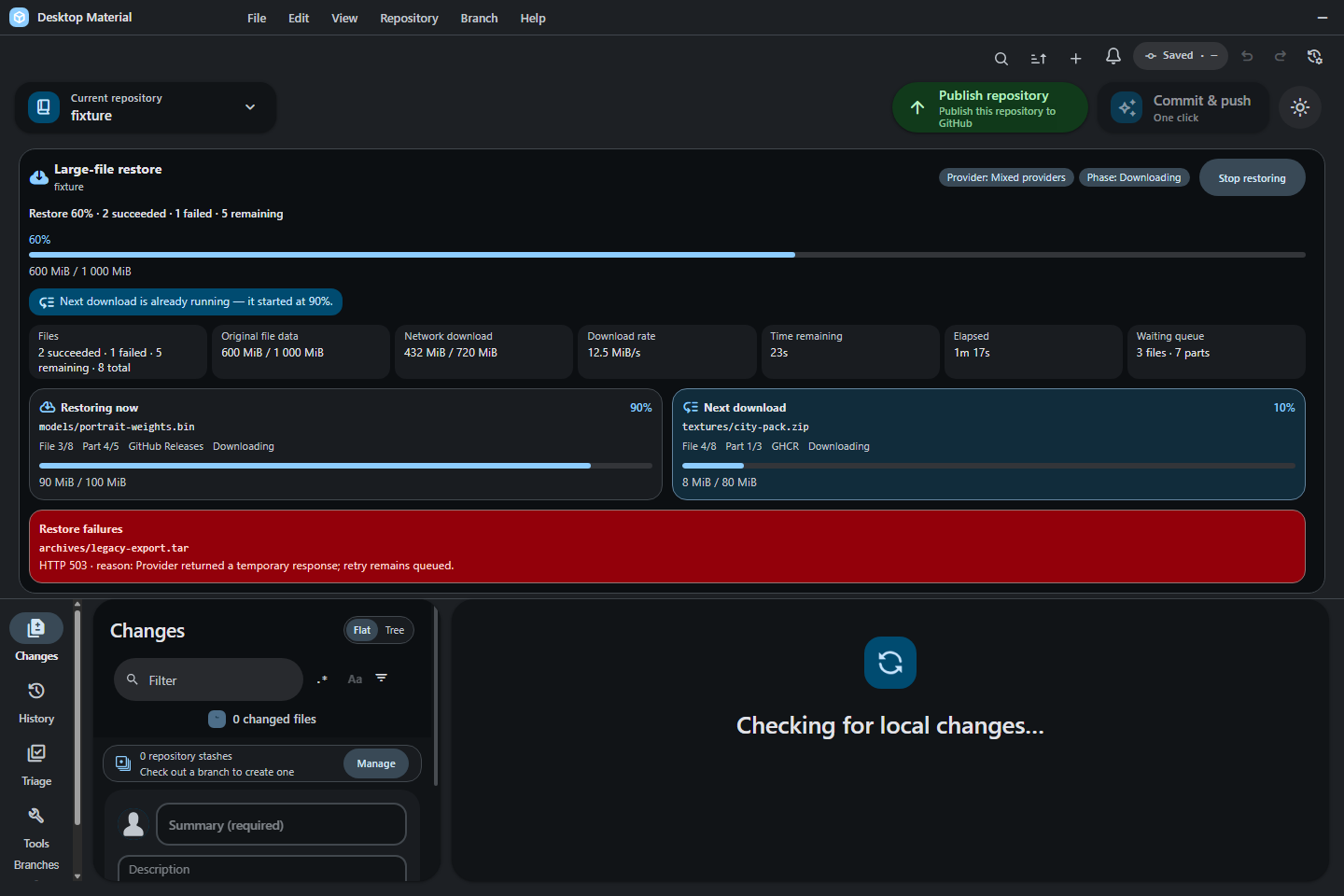Open Branches in the sidebar

pyautogui.click(x=36, y=865)
